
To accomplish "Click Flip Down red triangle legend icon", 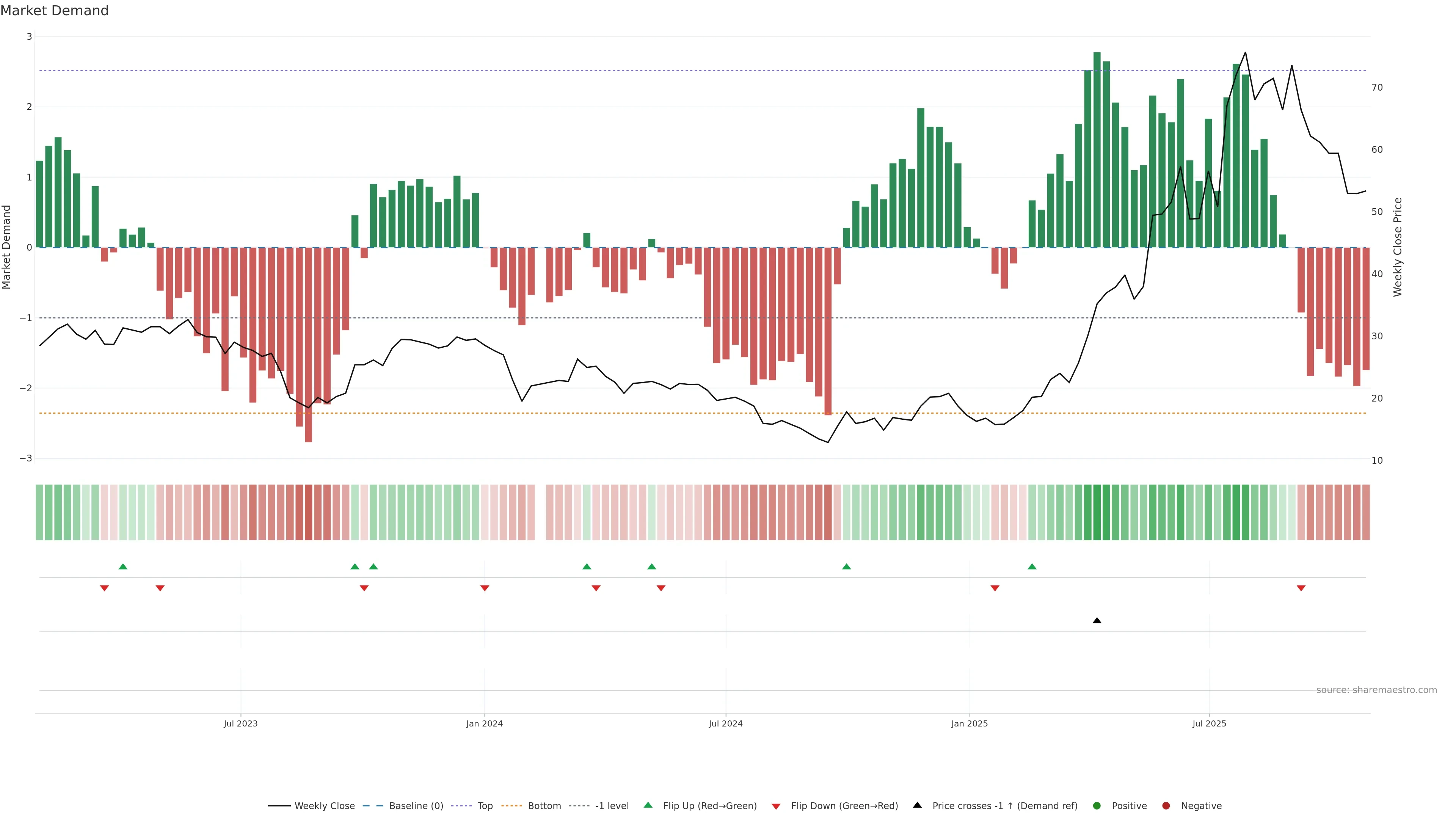I will point(776,806).
